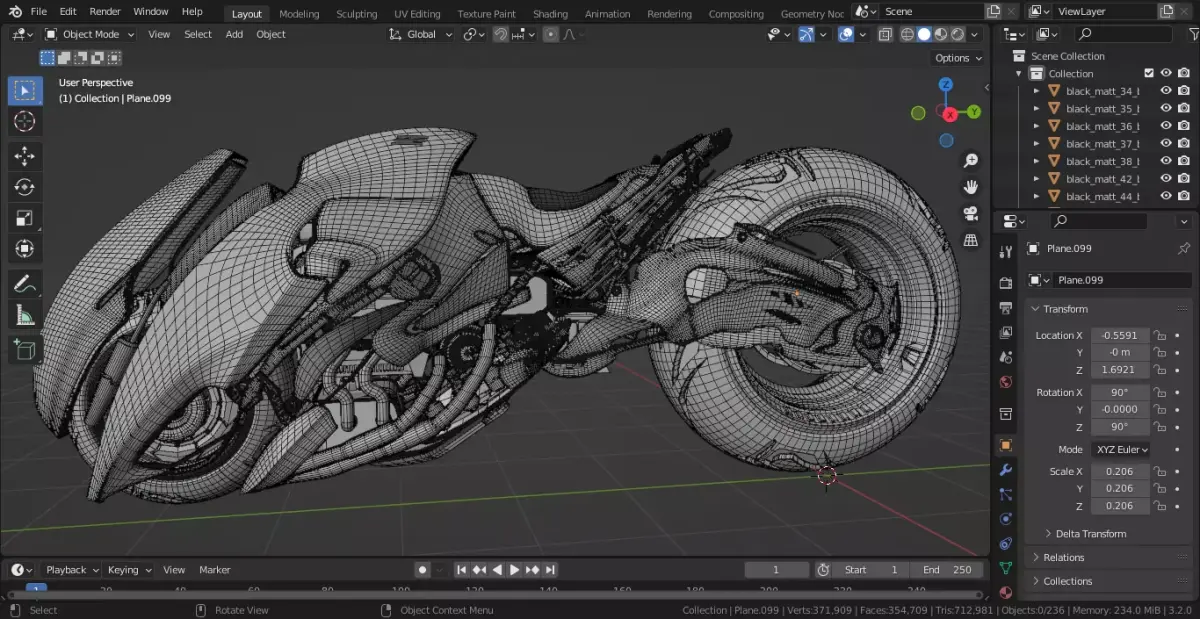Activate the Rotate tool
Image resolution: width=1200 pixels, height=619 pixels.
25,187
